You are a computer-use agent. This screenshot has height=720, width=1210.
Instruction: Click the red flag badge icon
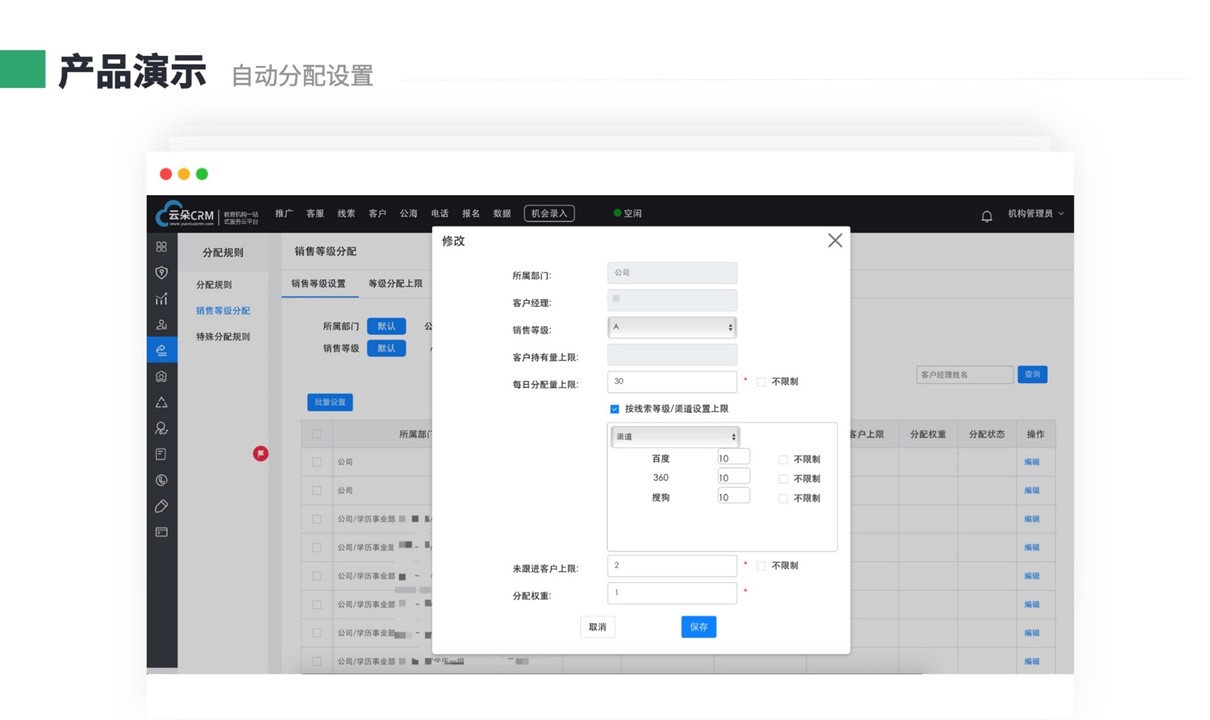261,454
